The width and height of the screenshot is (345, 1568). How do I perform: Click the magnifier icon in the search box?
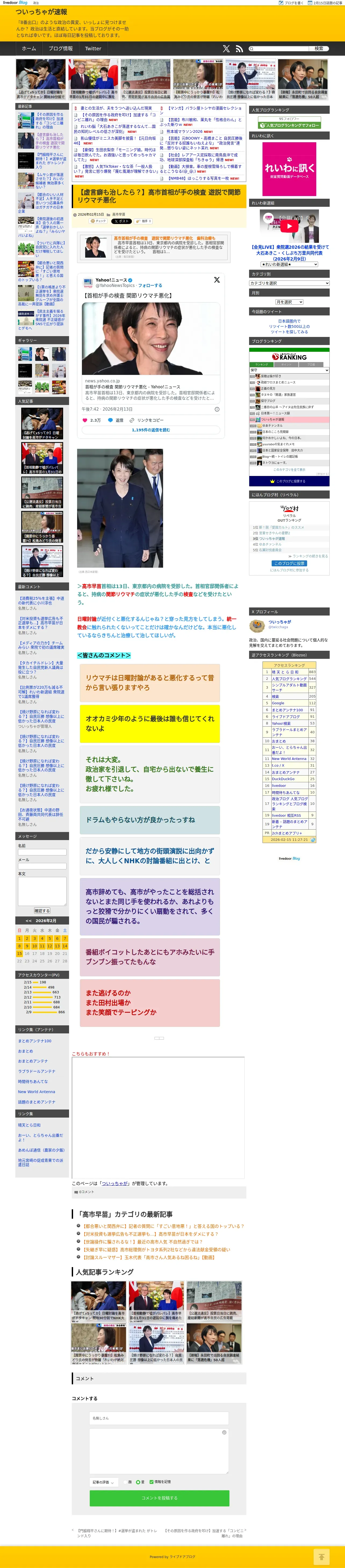click(x=251, y=49)
